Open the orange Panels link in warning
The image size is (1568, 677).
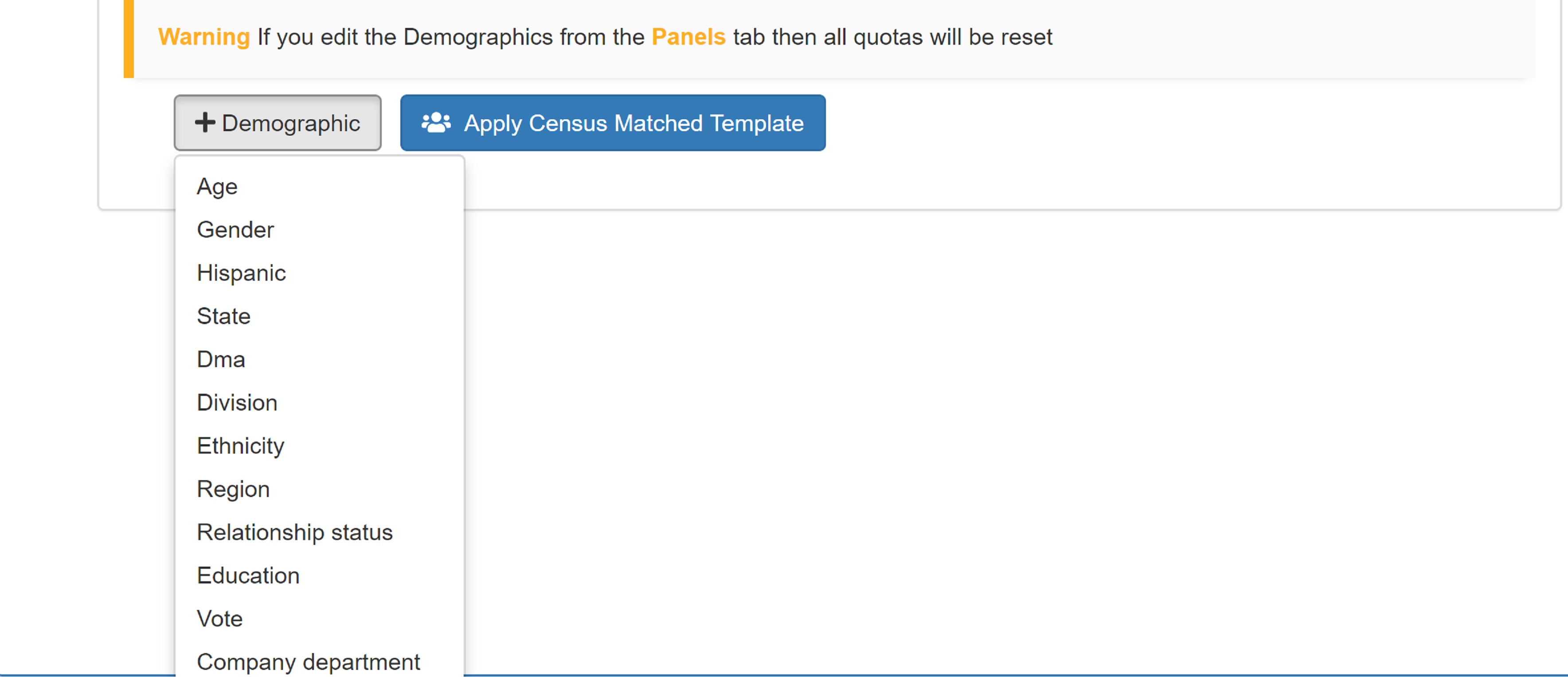(x=688, y=37)
